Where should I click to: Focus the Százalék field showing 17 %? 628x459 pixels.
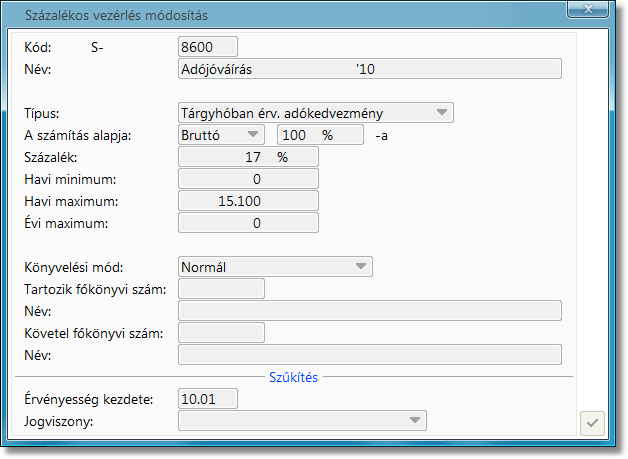[248, 157]
